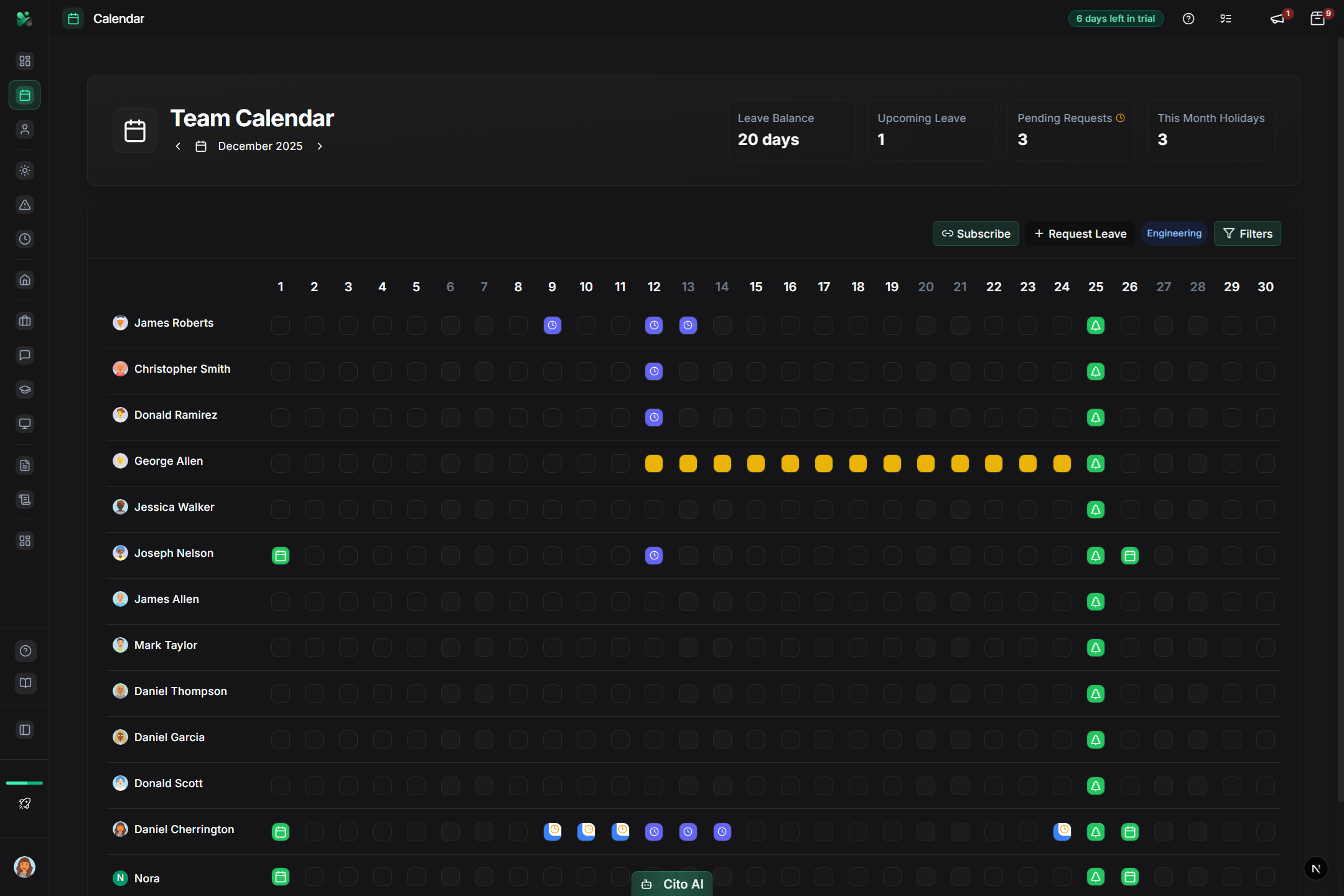Click the Subscribe button

tap(976, 233)
